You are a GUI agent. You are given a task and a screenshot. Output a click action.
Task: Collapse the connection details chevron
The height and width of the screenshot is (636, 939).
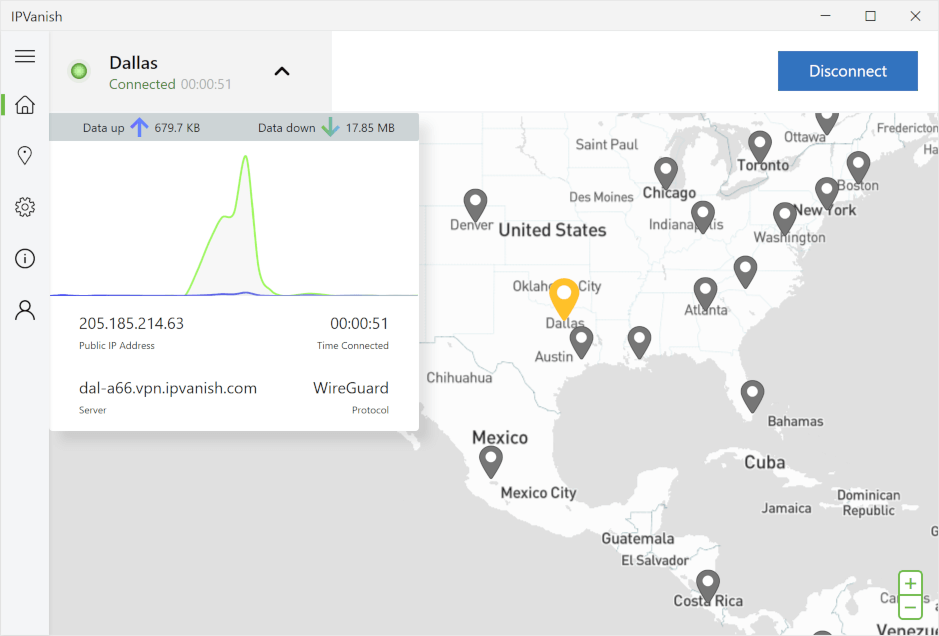[281, 72]
